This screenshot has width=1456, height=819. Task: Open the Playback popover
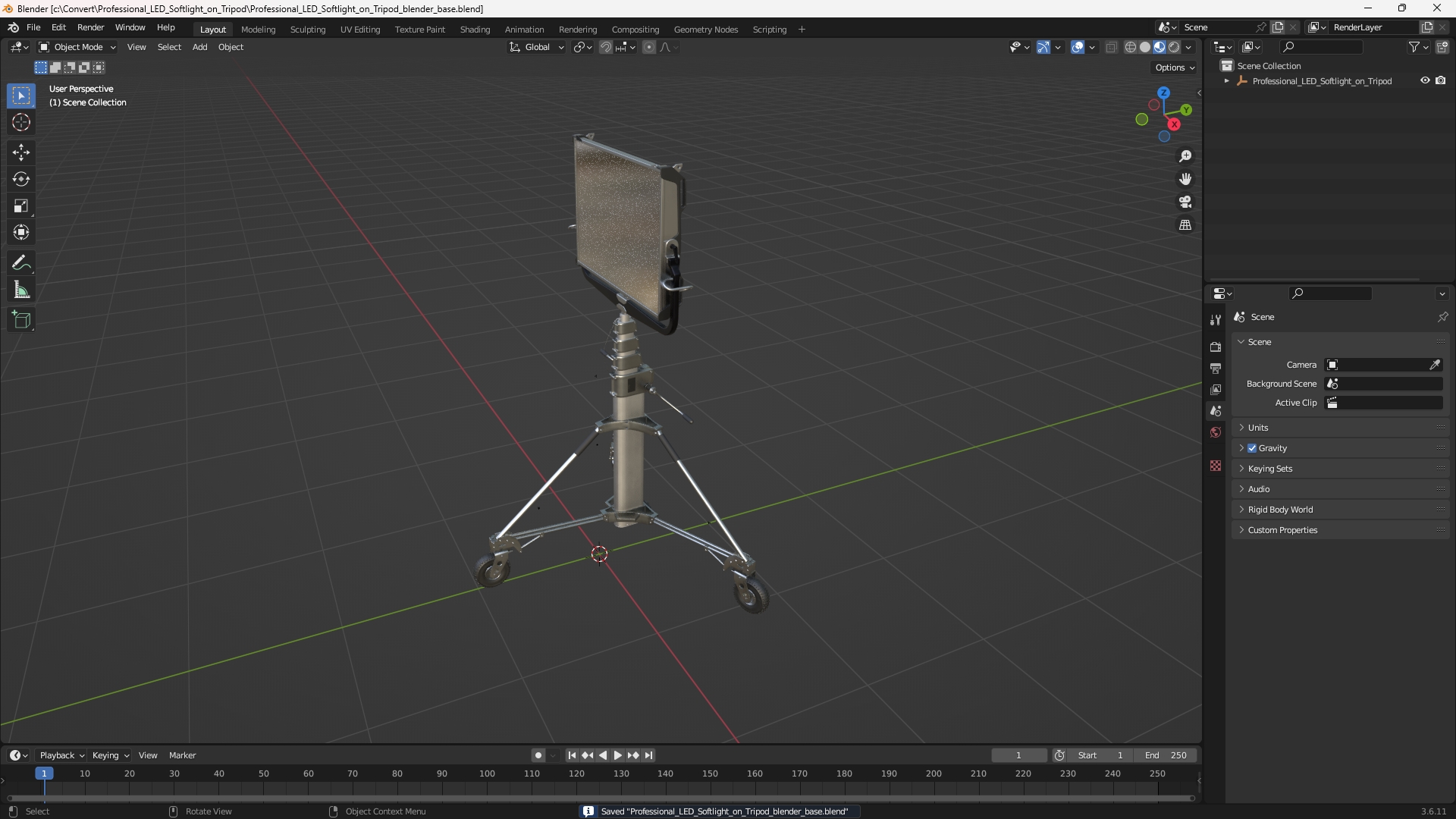61,755
